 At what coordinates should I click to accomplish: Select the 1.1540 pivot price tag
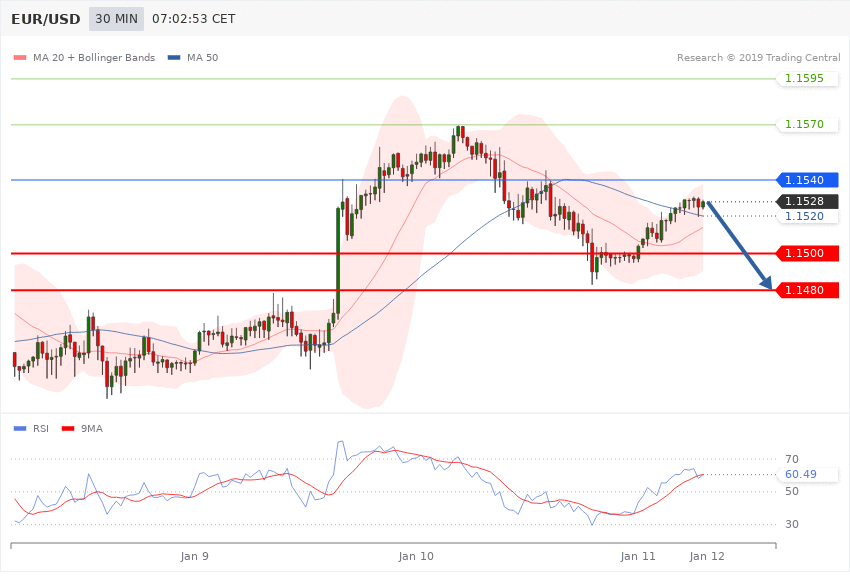click(x=808, y=180)
